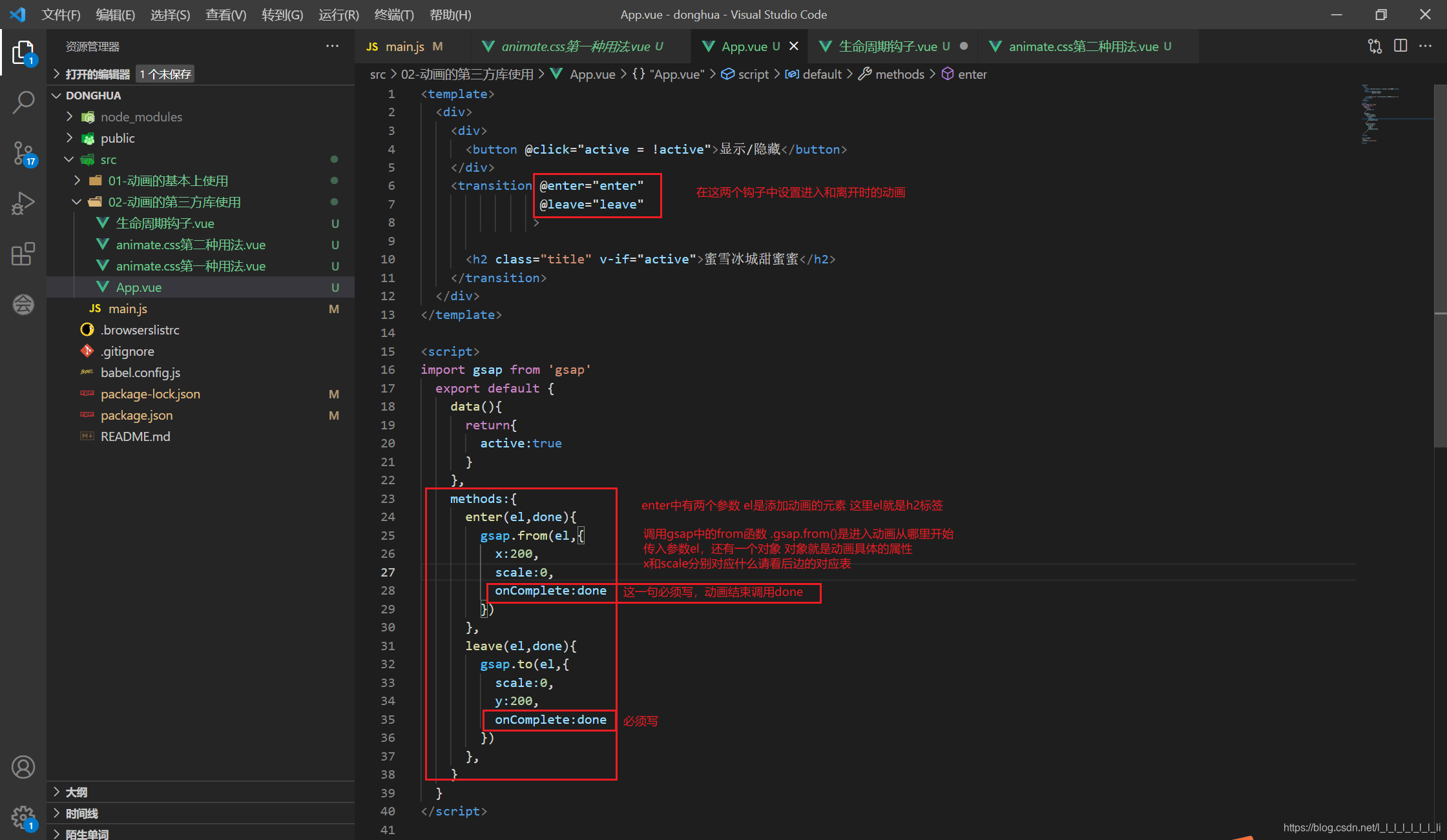Click the script breadcrumb segment

point(753,74)
